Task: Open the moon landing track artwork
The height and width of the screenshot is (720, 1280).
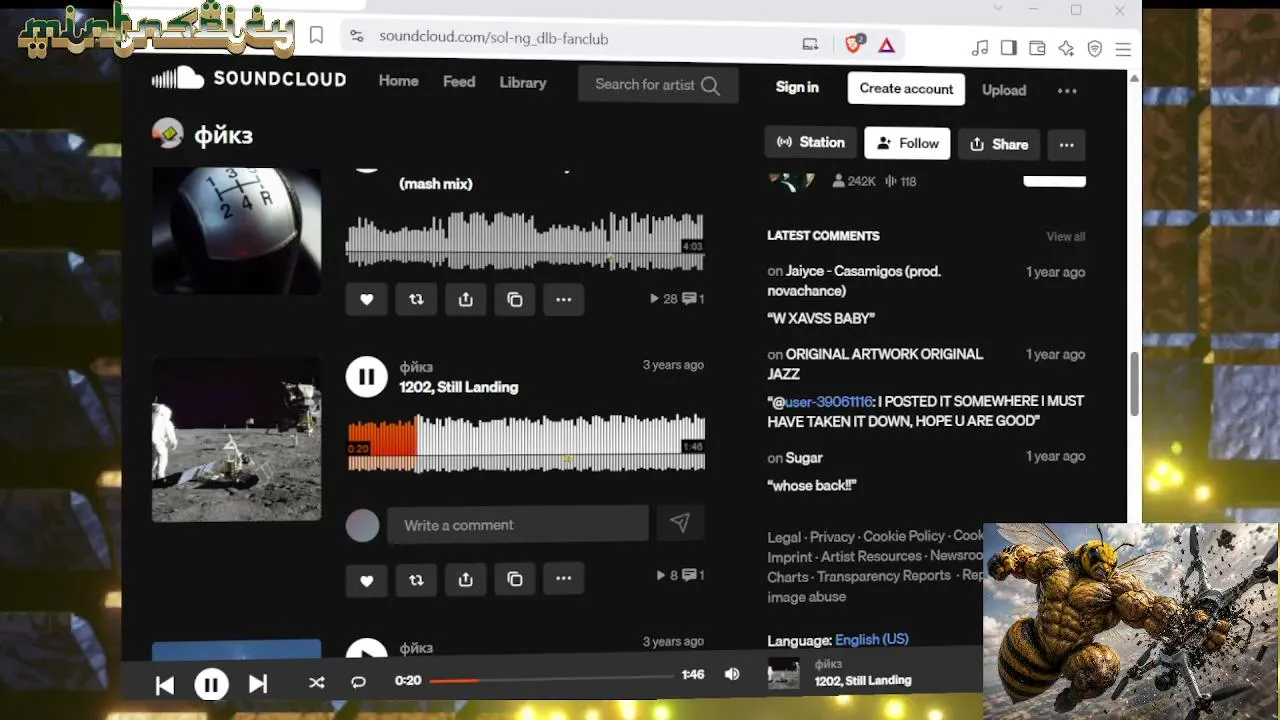Action: (x=236, y=439)
